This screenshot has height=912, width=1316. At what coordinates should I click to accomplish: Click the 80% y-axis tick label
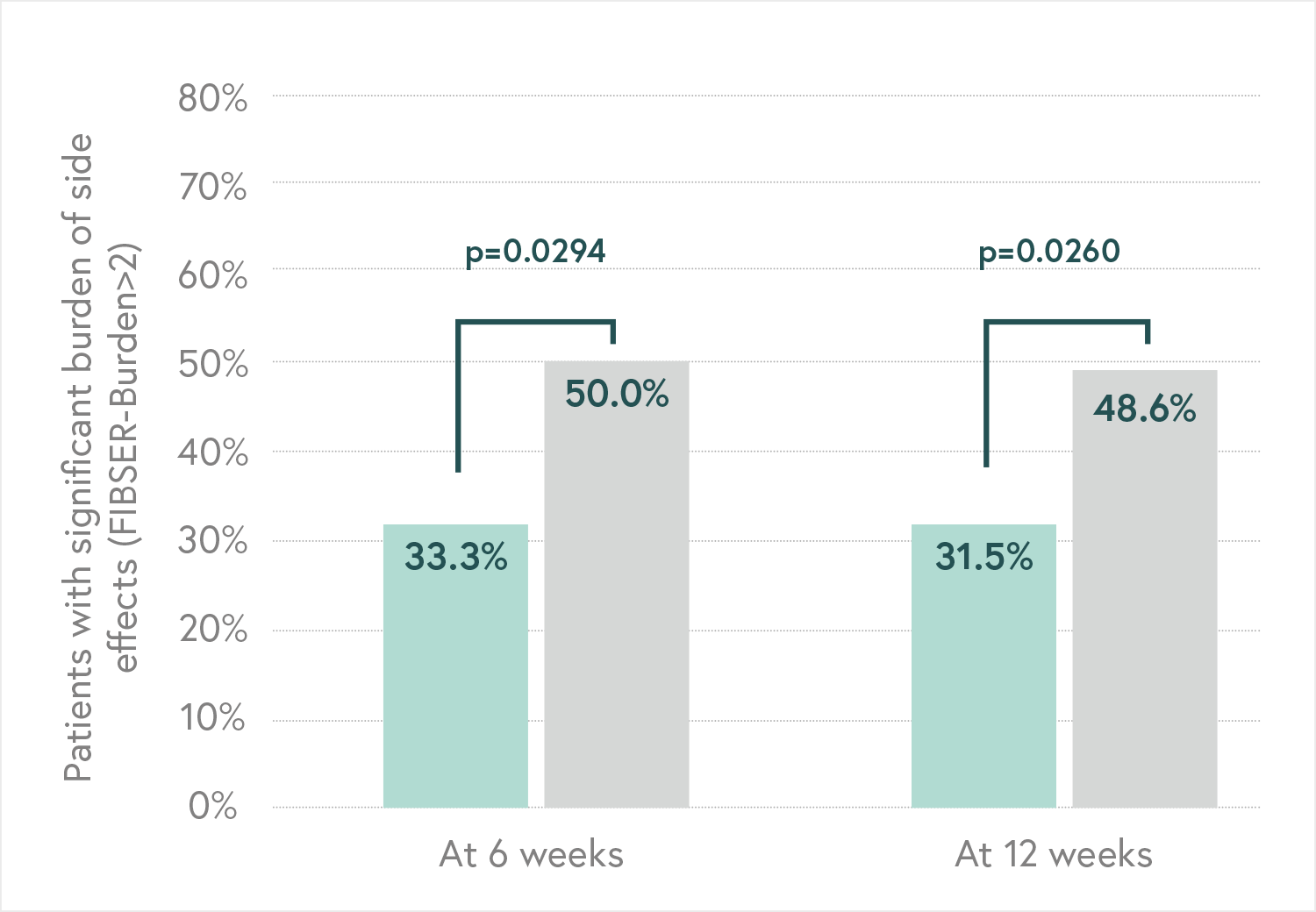[x=213, y=98]
